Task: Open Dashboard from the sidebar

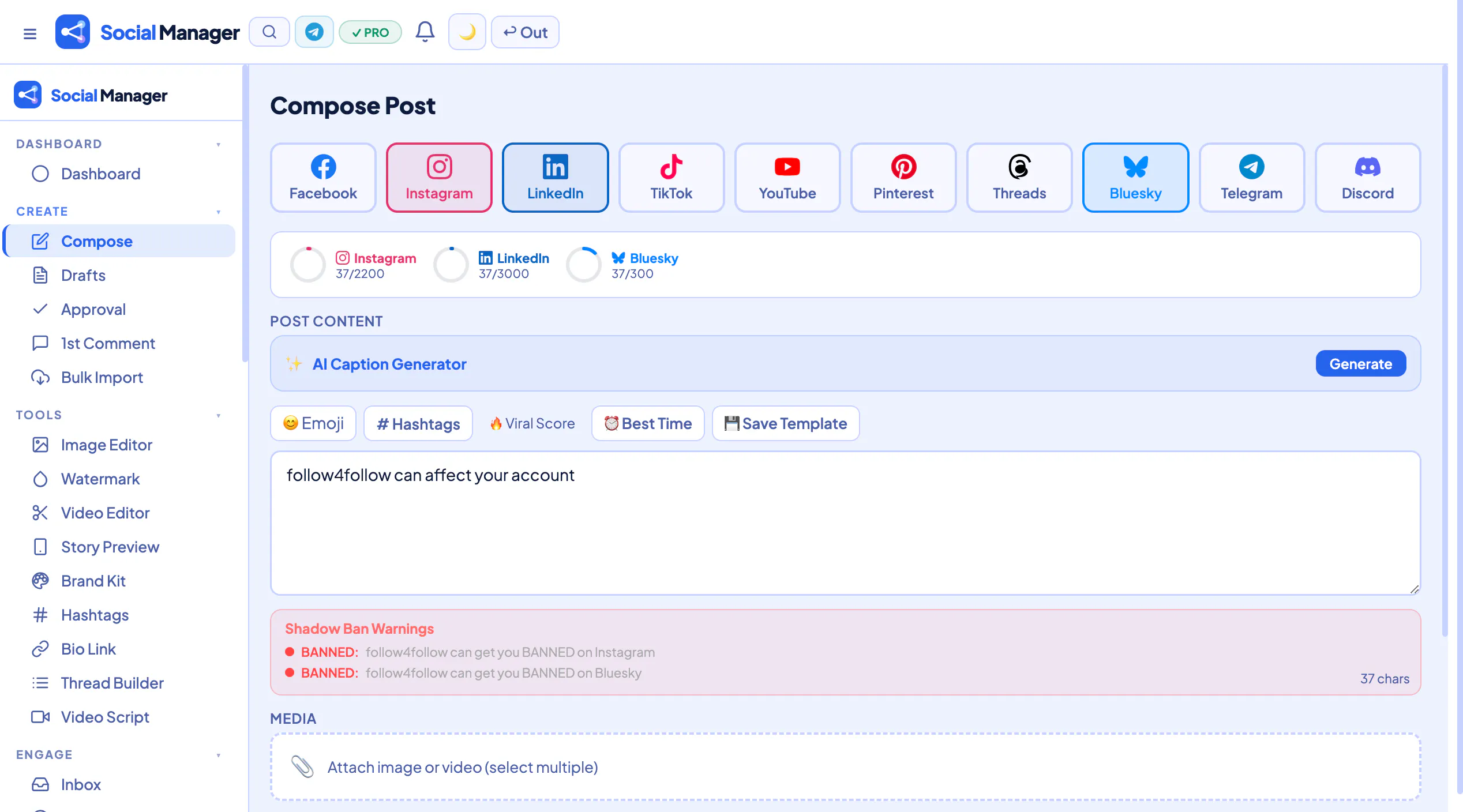Action: pos(120,174)
